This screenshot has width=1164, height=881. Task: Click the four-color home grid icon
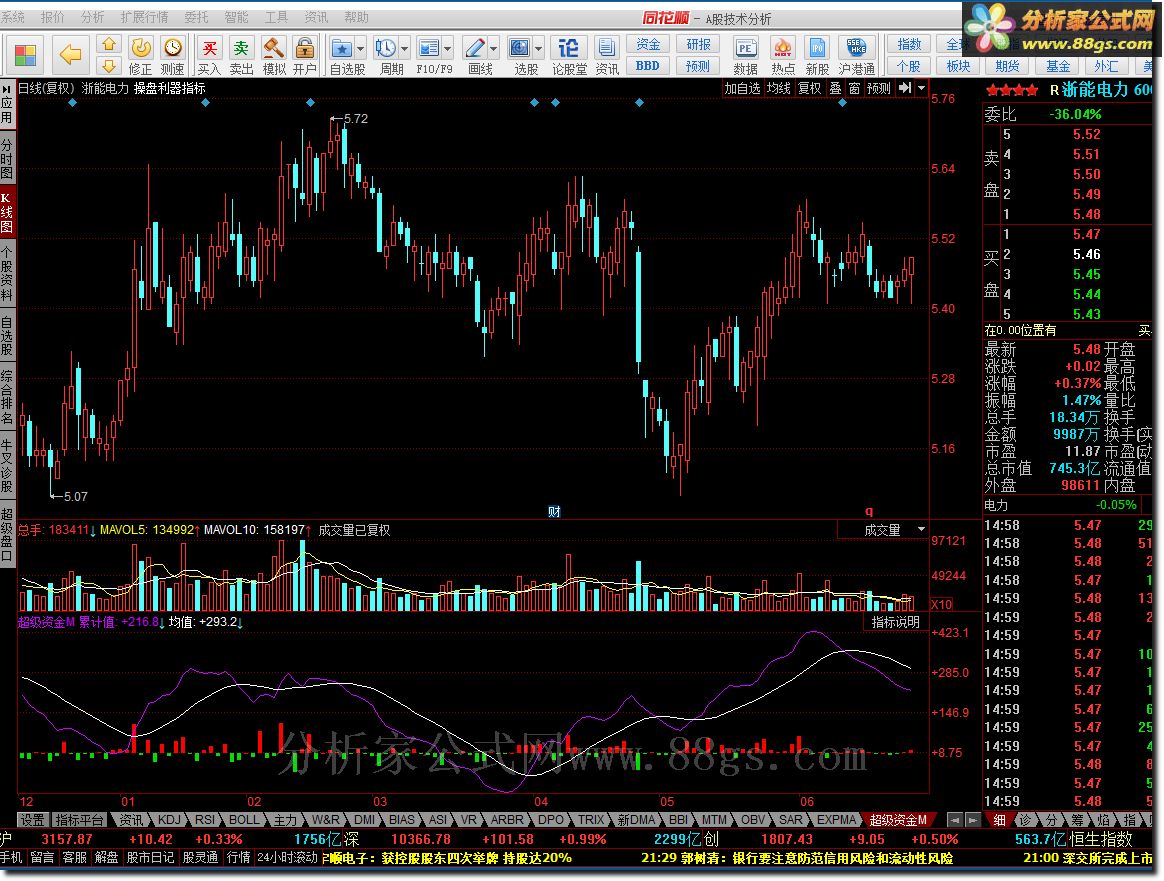[x=25, y=55]
